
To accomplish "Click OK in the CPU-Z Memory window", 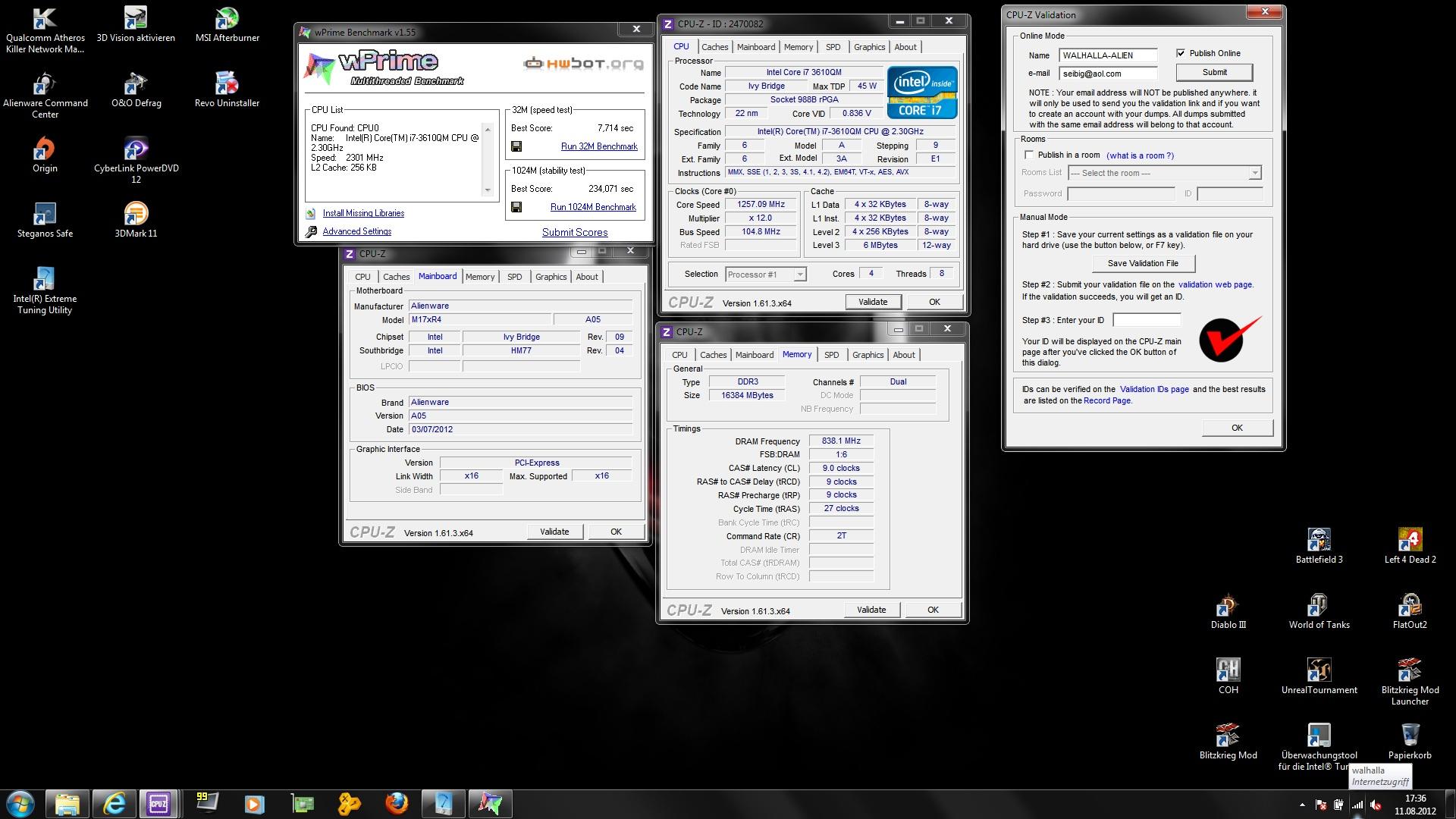I will pos(933,610).
